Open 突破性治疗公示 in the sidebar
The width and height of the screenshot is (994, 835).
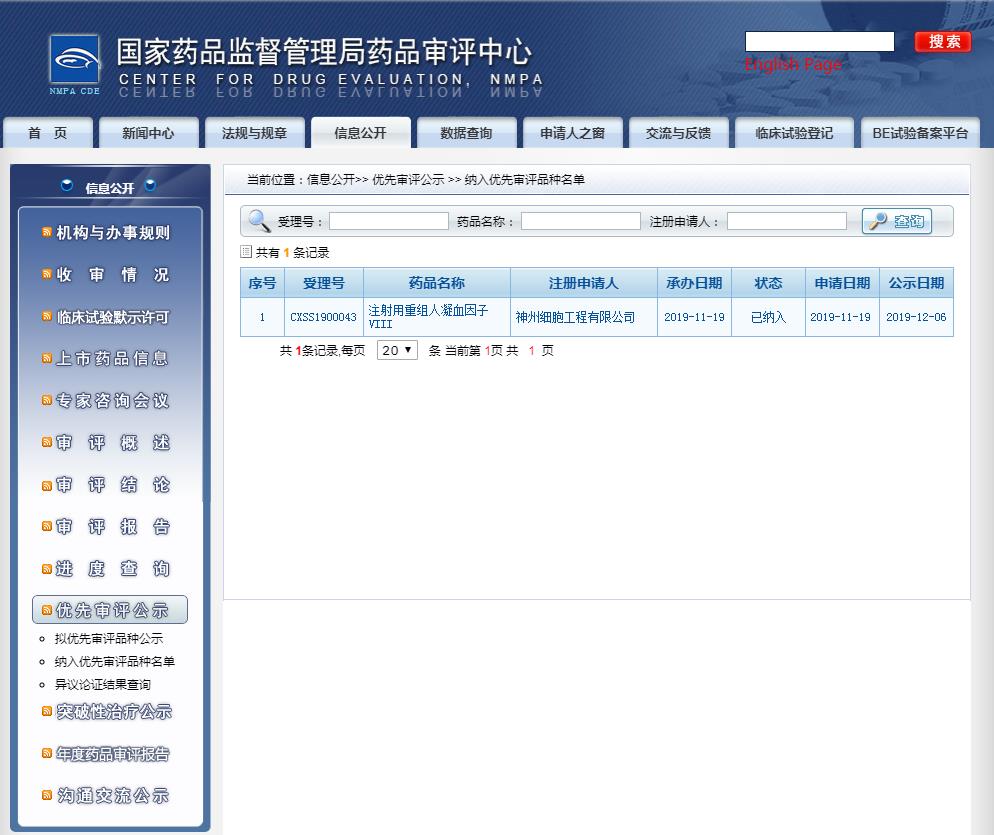[113, 711]
